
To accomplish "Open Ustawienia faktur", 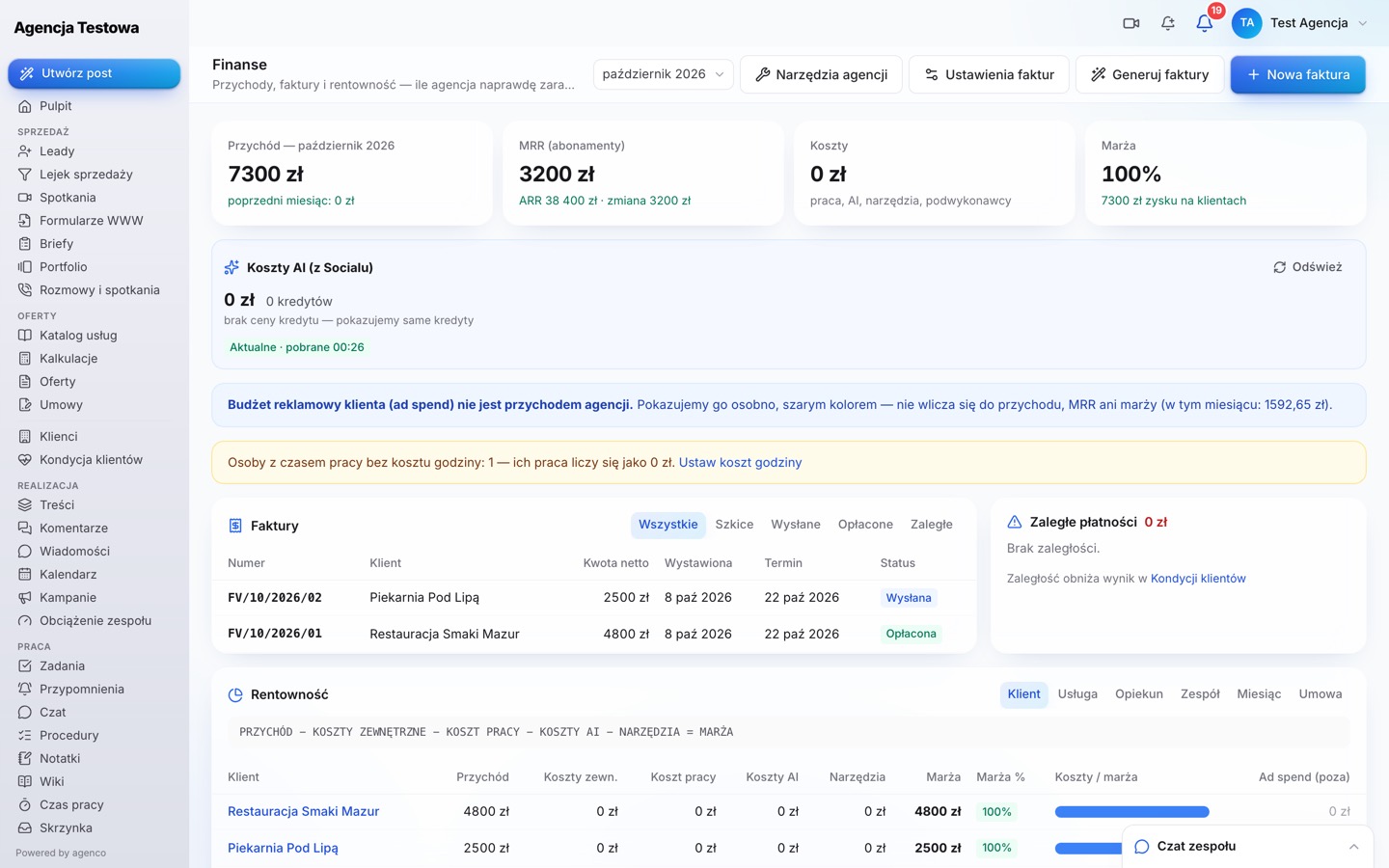I will [989, 74].
